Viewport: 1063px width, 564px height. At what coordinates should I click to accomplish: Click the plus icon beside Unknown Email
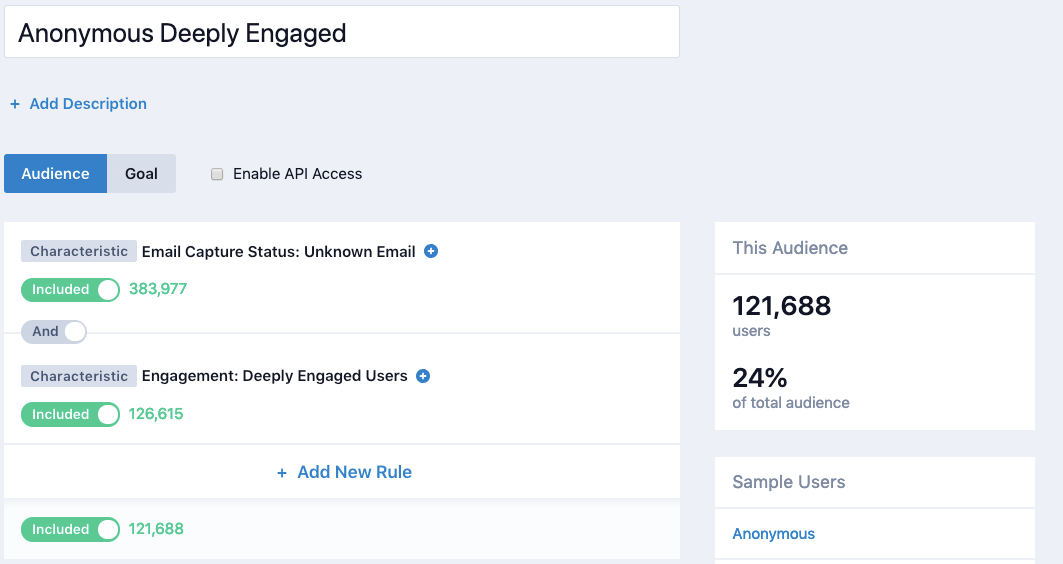point(431,252)
